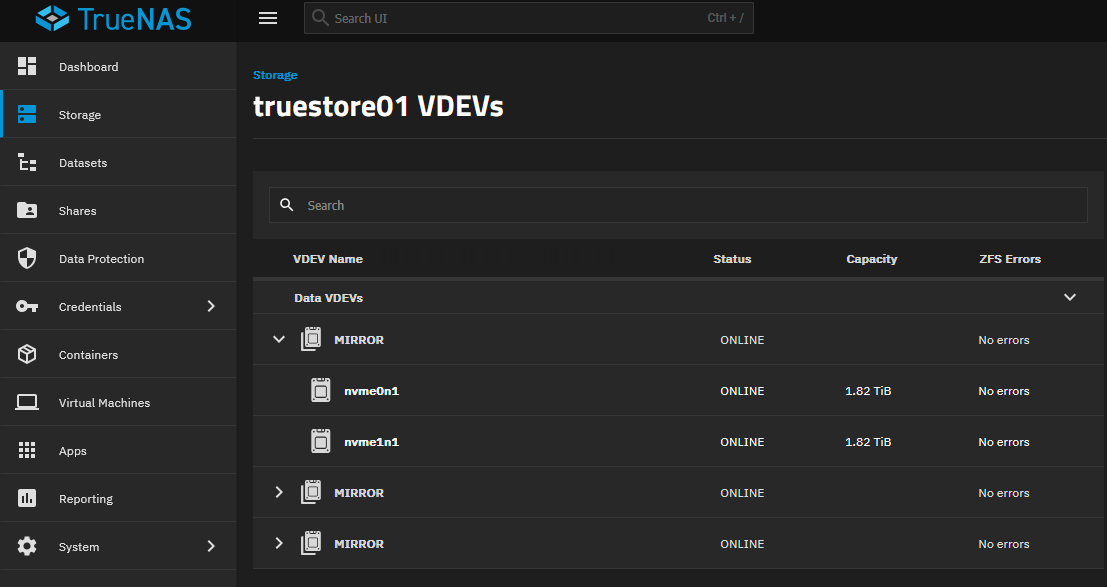Click Status column header

click(x=732, y=259)
